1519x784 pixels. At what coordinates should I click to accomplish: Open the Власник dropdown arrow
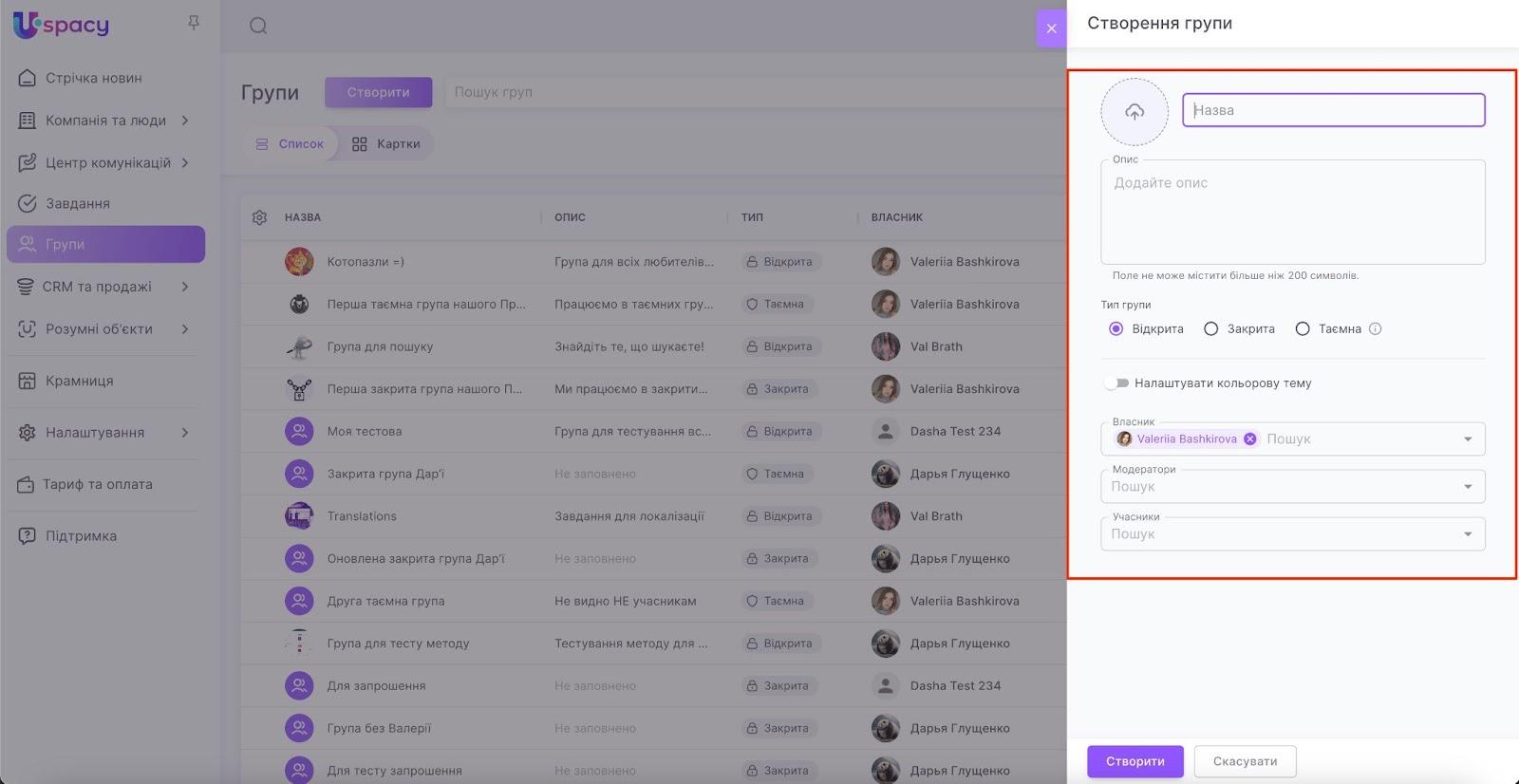1468,439
